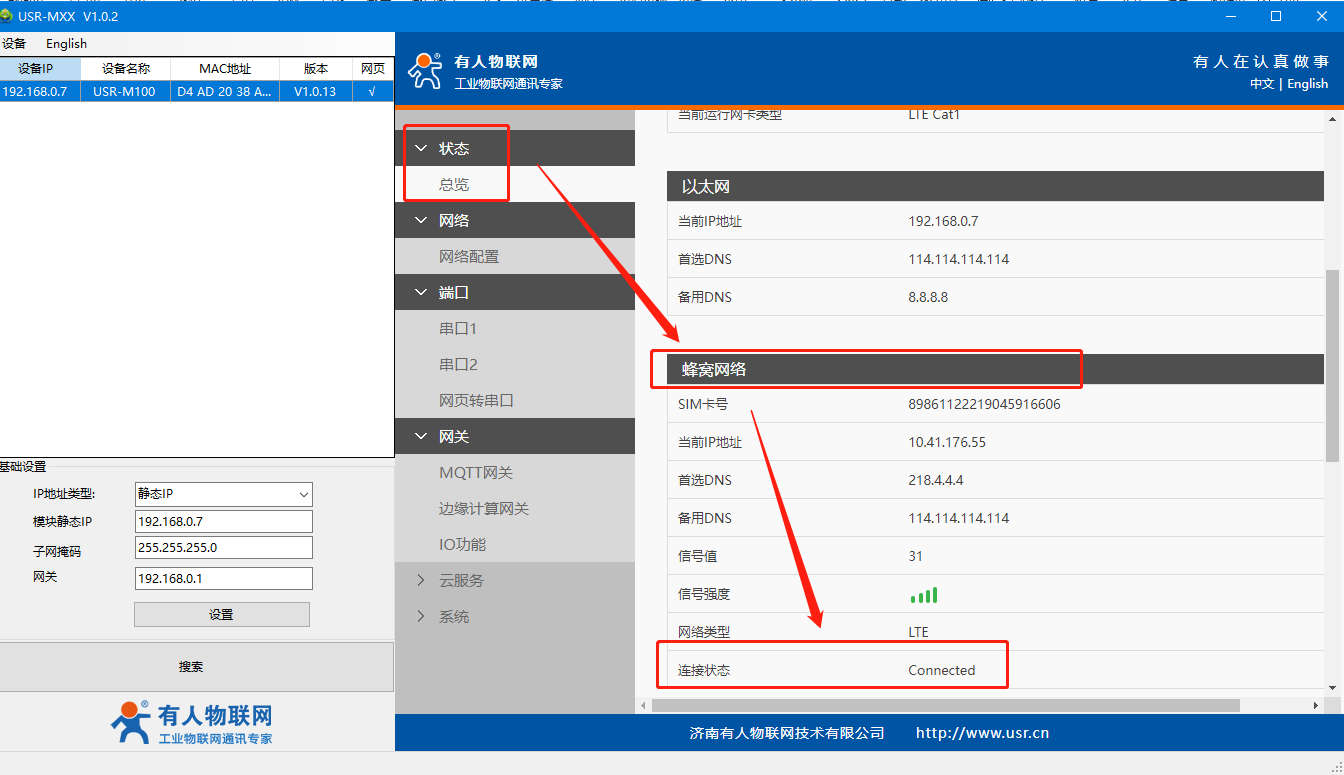This screenshot has width=1344, height=775.
Task: Switch web page language to English
Action: click(x=1307, y=84)
